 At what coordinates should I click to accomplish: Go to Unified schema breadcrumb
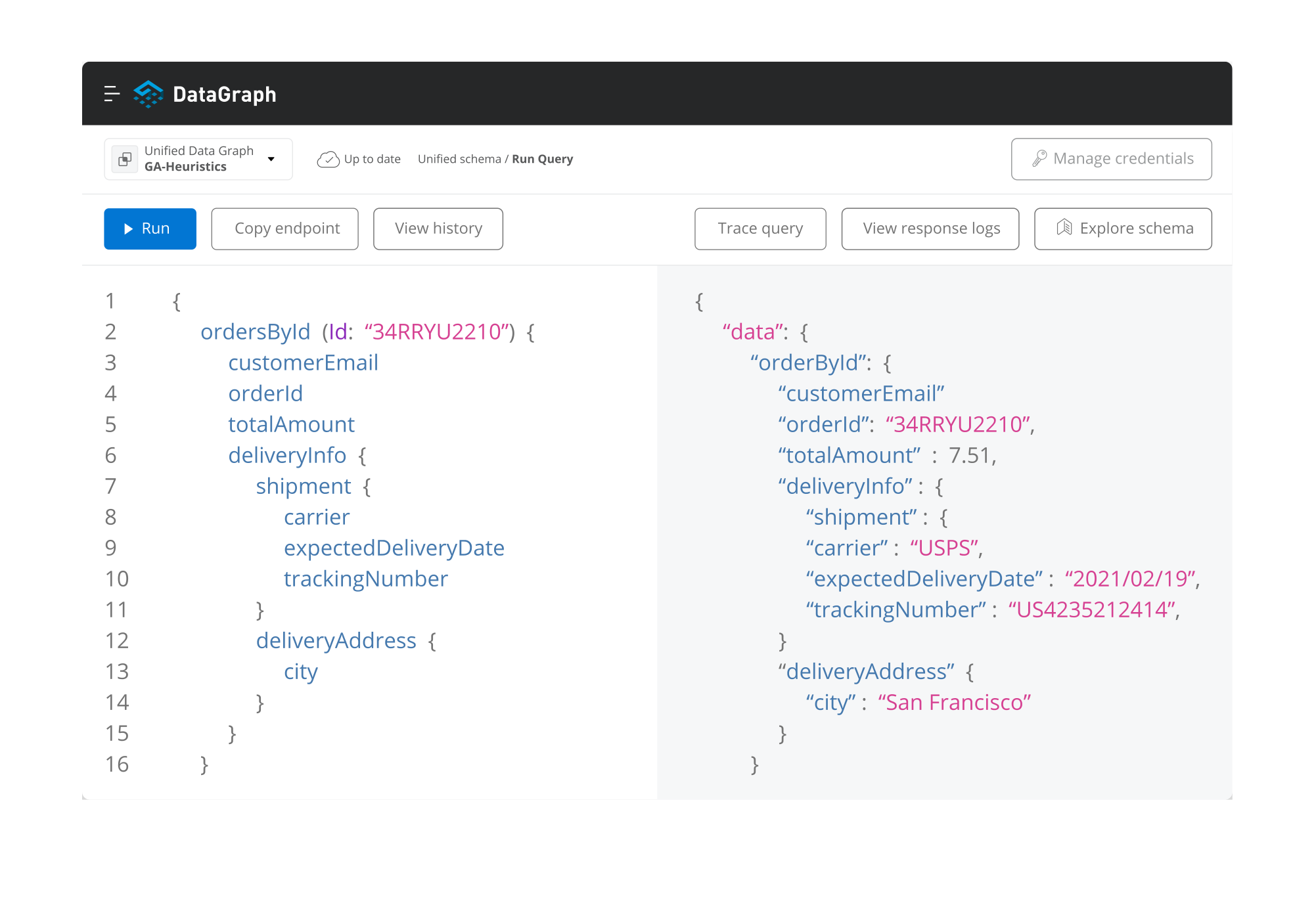459,159
